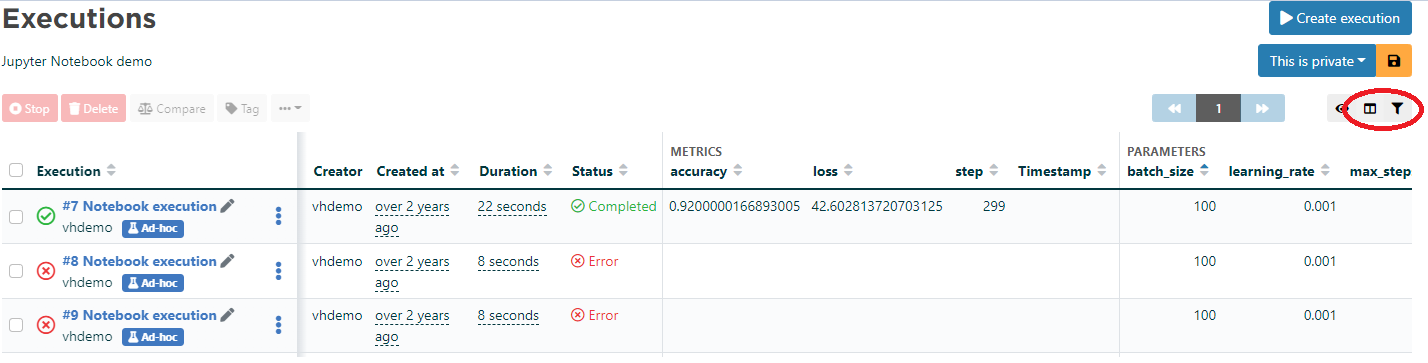Select all executions header checkbox
This screenshot has width=1428, height=363.
coord(16,171)
